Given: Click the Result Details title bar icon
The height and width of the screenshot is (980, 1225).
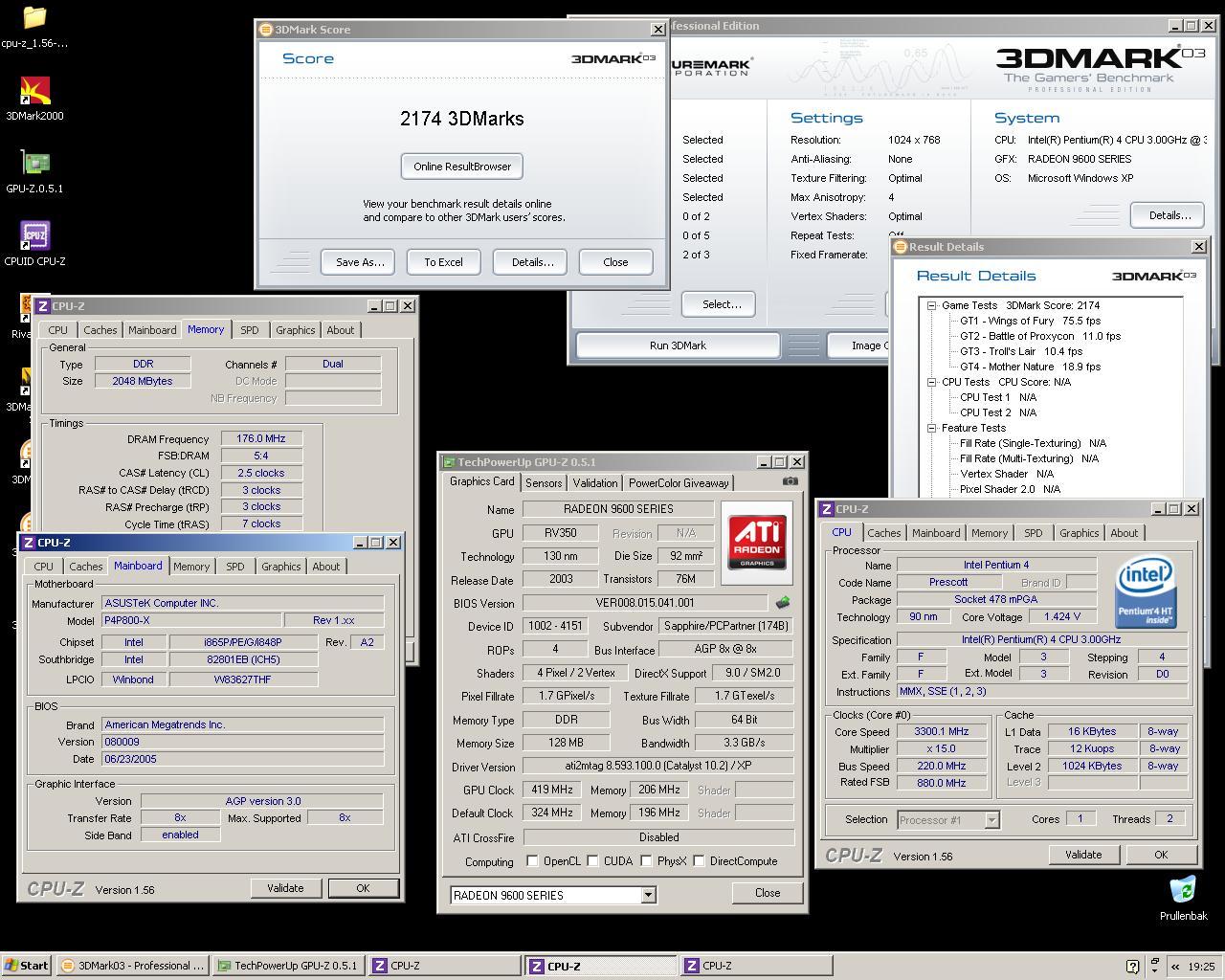Looking at the screenshot, I should [x=901, y=247].
